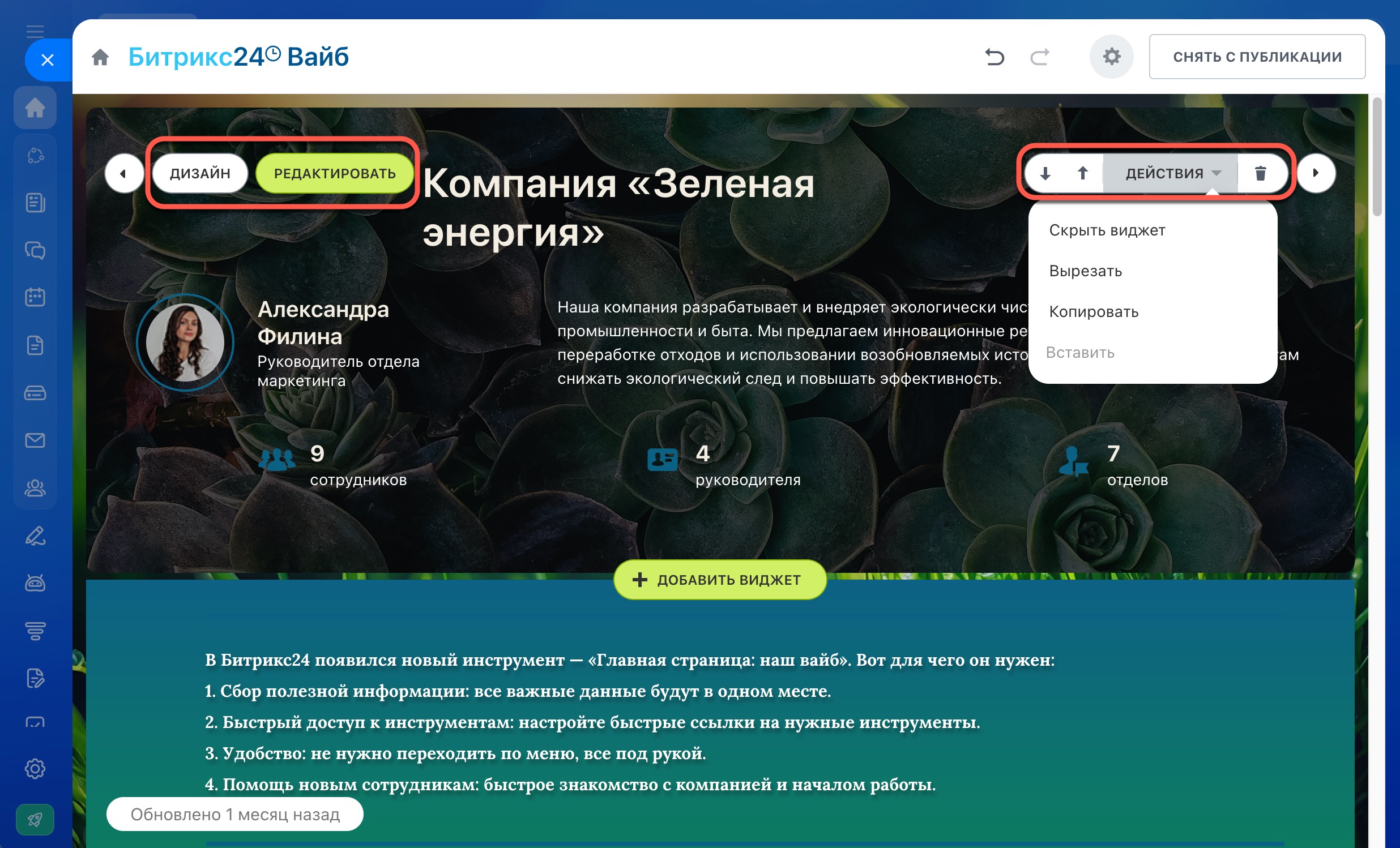Open the hamburger menu in left sidebar
Viewport: 1400px width, 848px height.
[35, 31]
